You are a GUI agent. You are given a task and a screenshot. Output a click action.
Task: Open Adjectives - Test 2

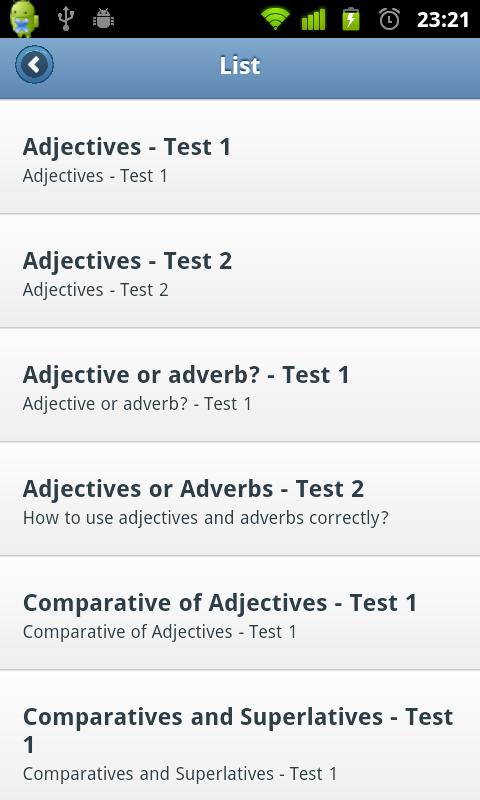click(x=240, y=271)
